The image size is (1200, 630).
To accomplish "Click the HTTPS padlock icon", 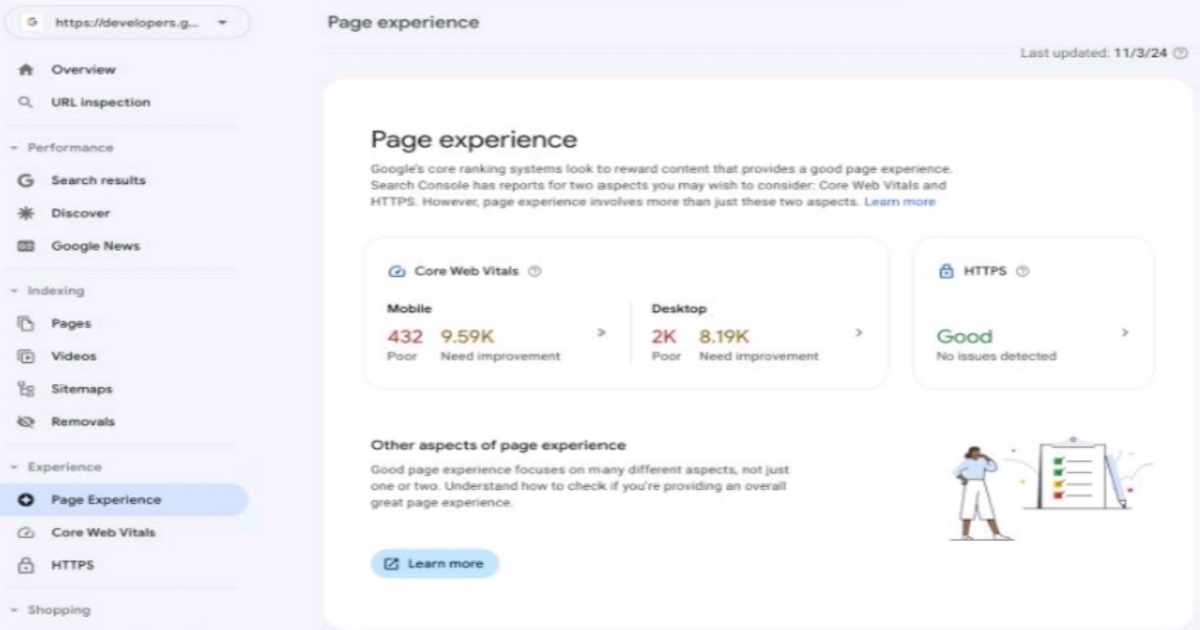I will [x=26, y=564].
